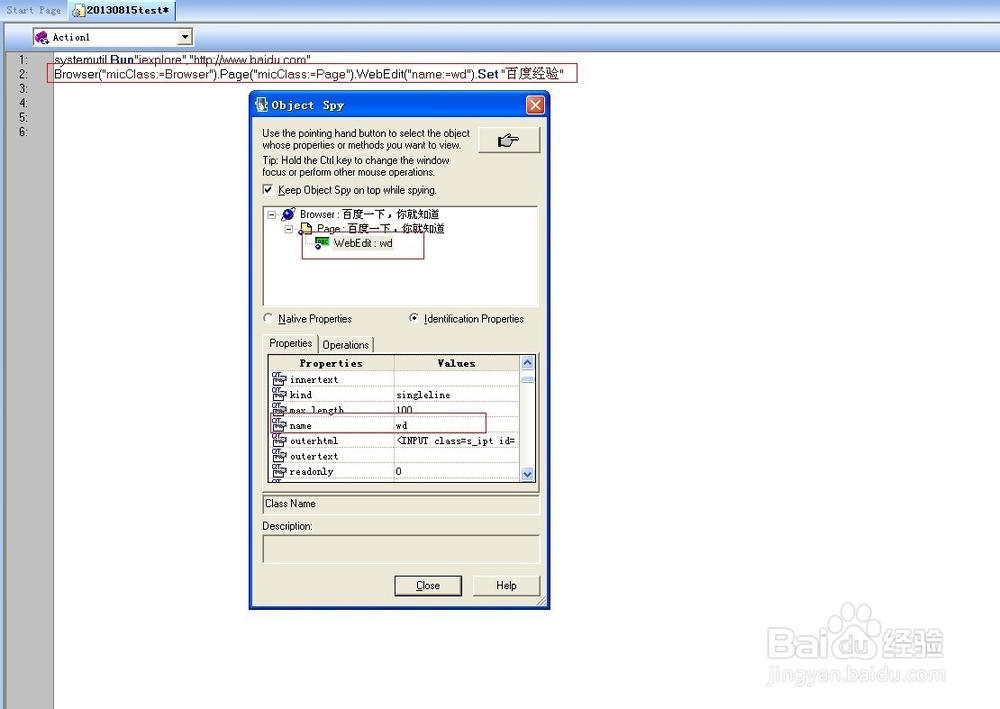1000x709 pixels.
Task: Click script line 1 systemutil.Run code
Action: point(182,59)
